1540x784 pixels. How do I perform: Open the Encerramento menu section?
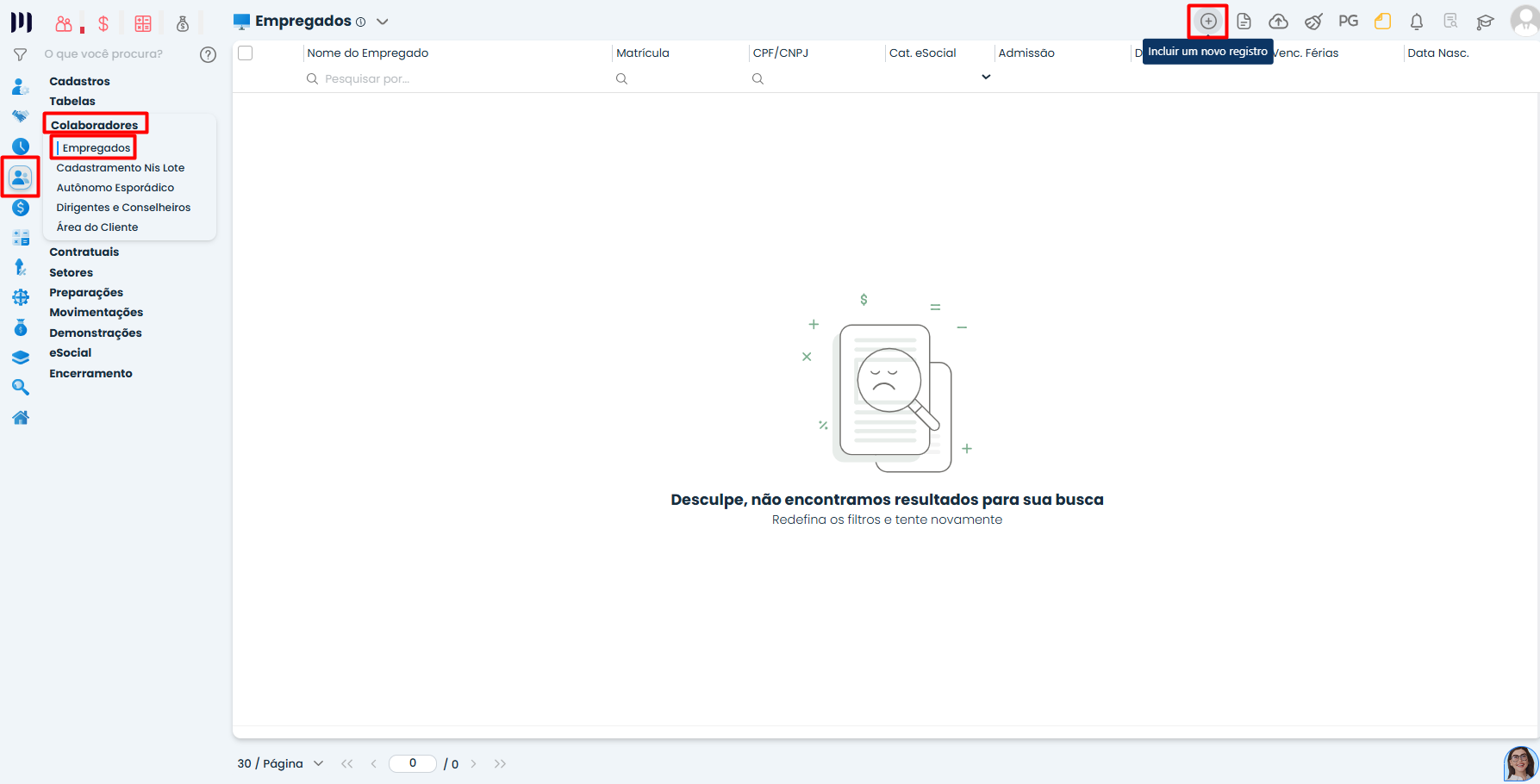coord(90,373)
